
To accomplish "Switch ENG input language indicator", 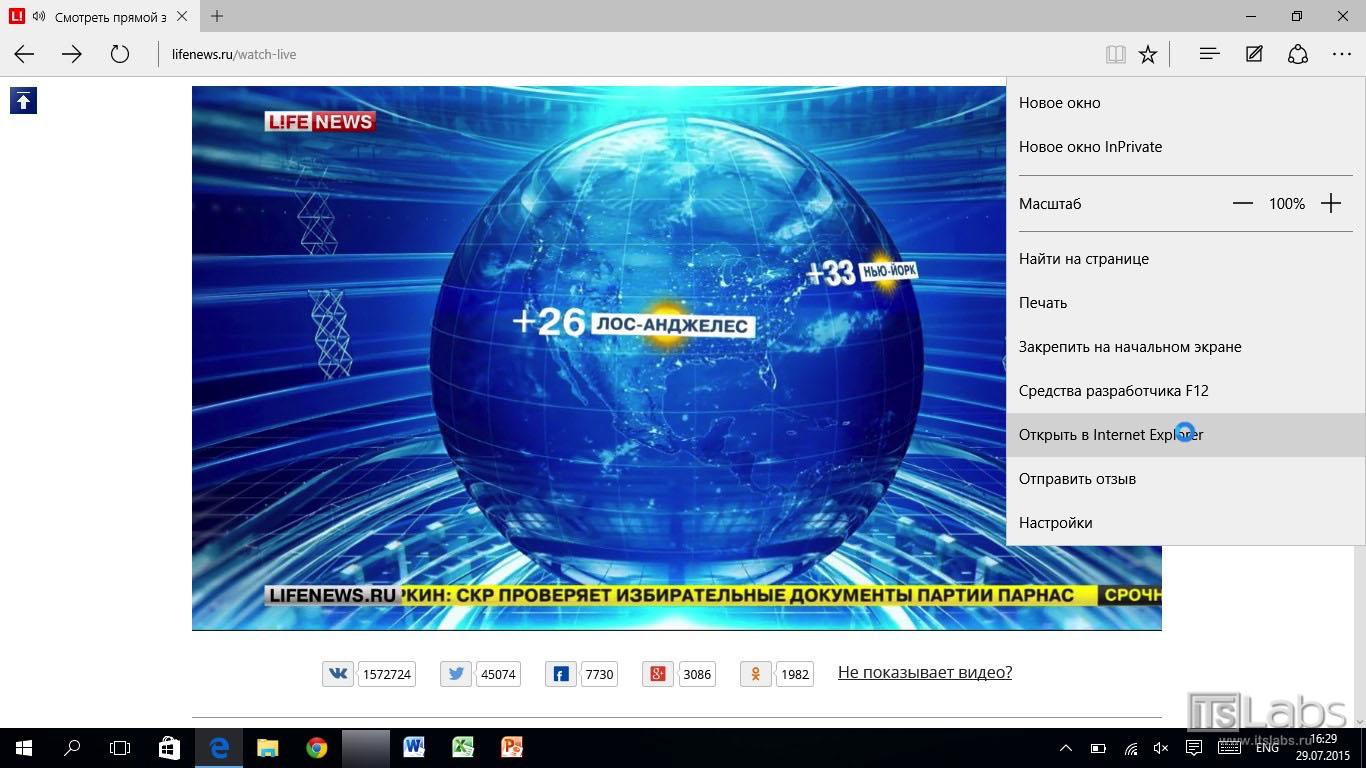I will [1267, 748].
